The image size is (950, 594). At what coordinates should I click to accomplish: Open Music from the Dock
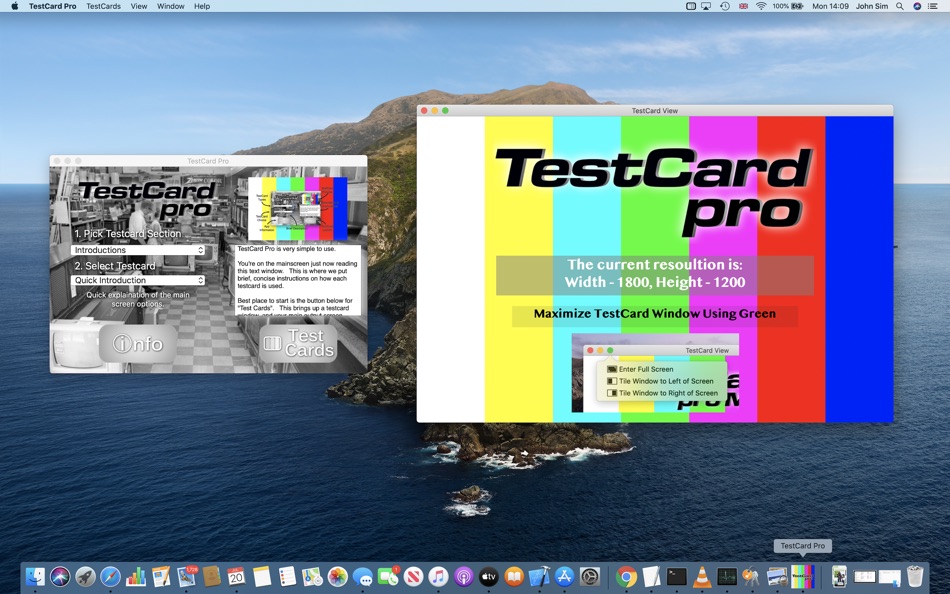[439, 576]
